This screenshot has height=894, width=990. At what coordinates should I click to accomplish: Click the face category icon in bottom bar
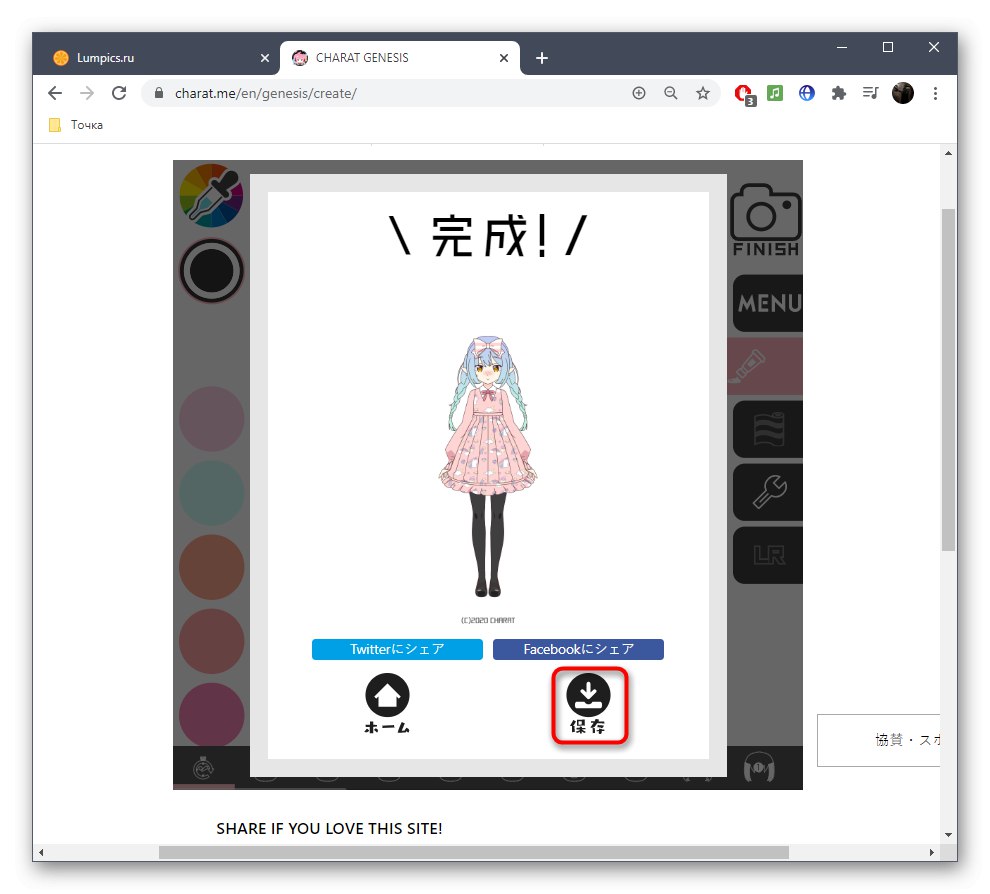pyautogui.click(x=203, y=768)
